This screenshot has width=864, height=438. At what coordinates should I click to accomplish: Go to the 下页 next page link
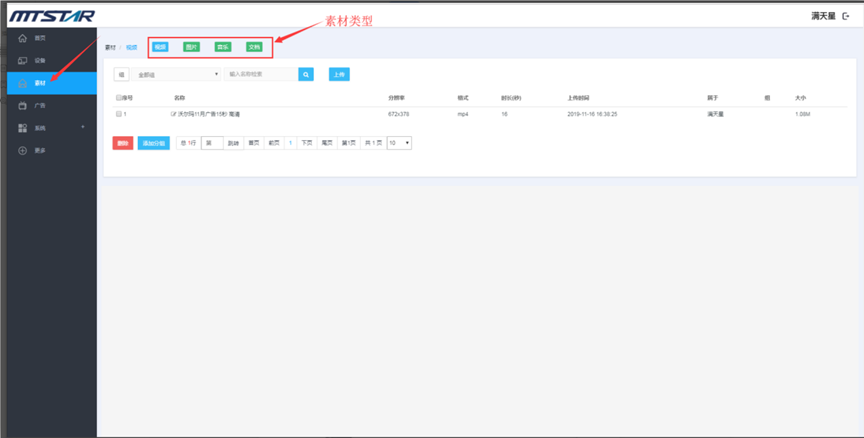306,143
